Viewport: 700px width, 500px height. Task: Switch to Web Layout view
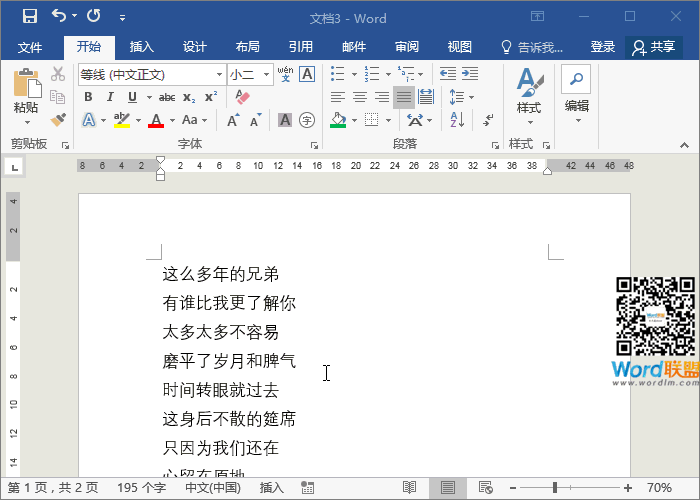(485, 488)
